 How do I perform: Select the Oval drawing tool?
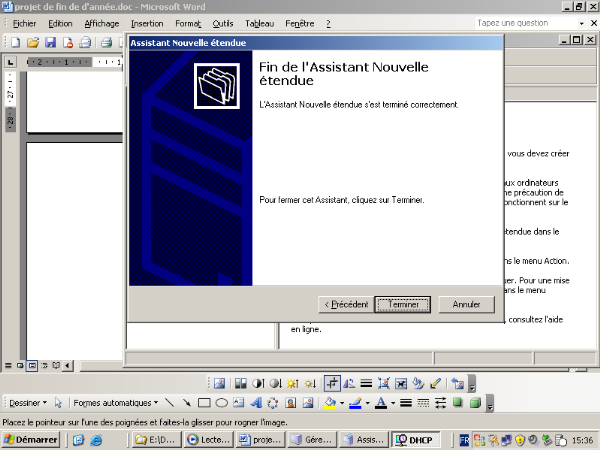pos(221,403)
